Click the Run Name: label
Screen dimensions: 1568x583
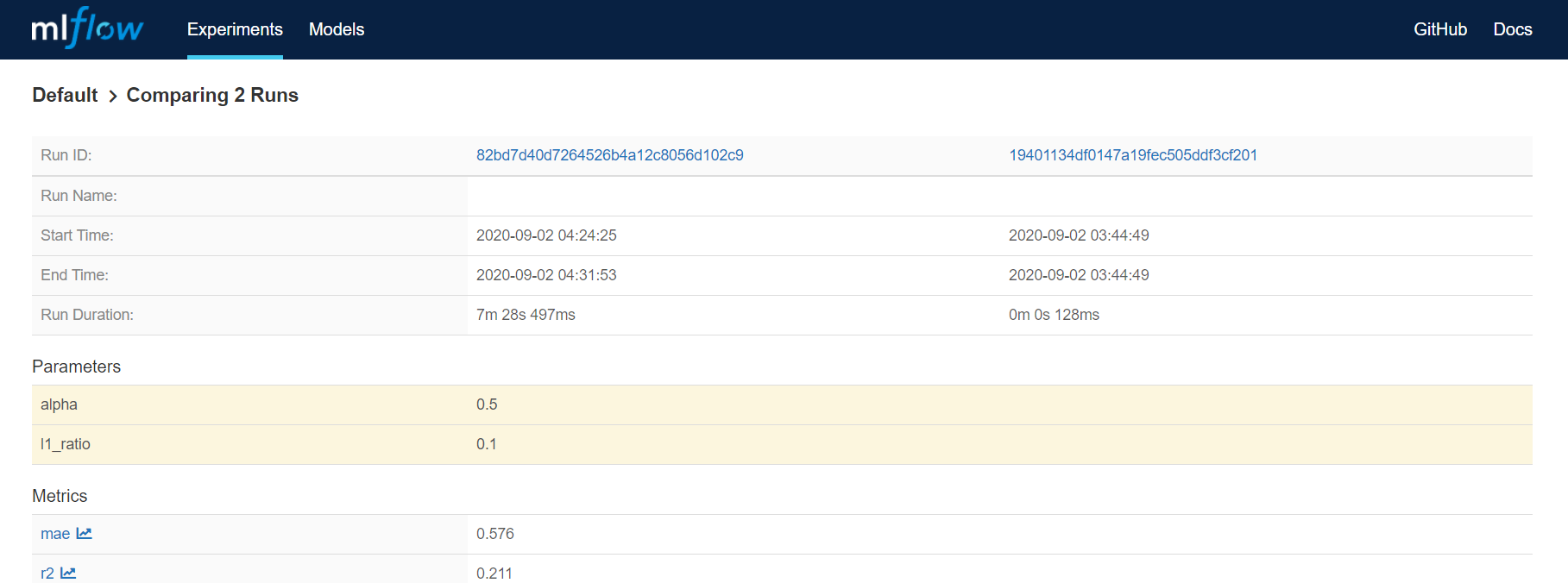tap(79, 196)
